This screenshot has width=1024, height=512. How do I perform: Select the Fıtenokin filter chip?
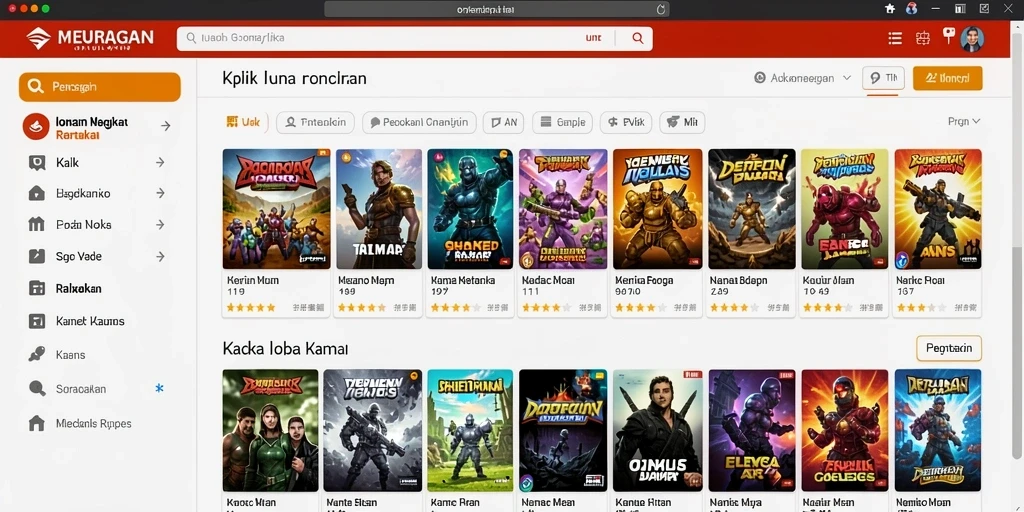315,122
